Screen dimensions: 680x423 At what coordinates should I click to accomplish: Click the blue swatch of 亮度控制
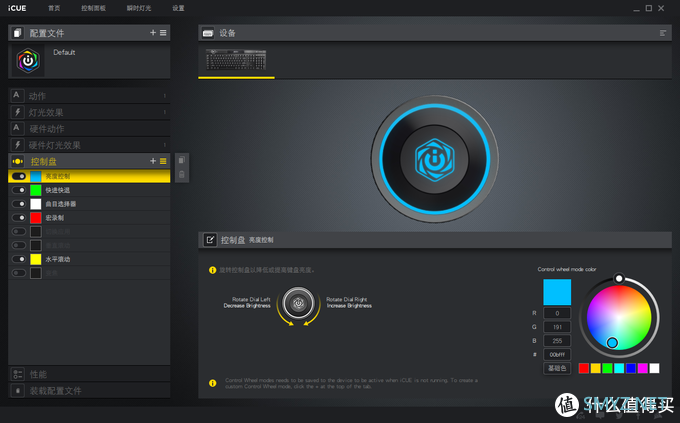36,176
